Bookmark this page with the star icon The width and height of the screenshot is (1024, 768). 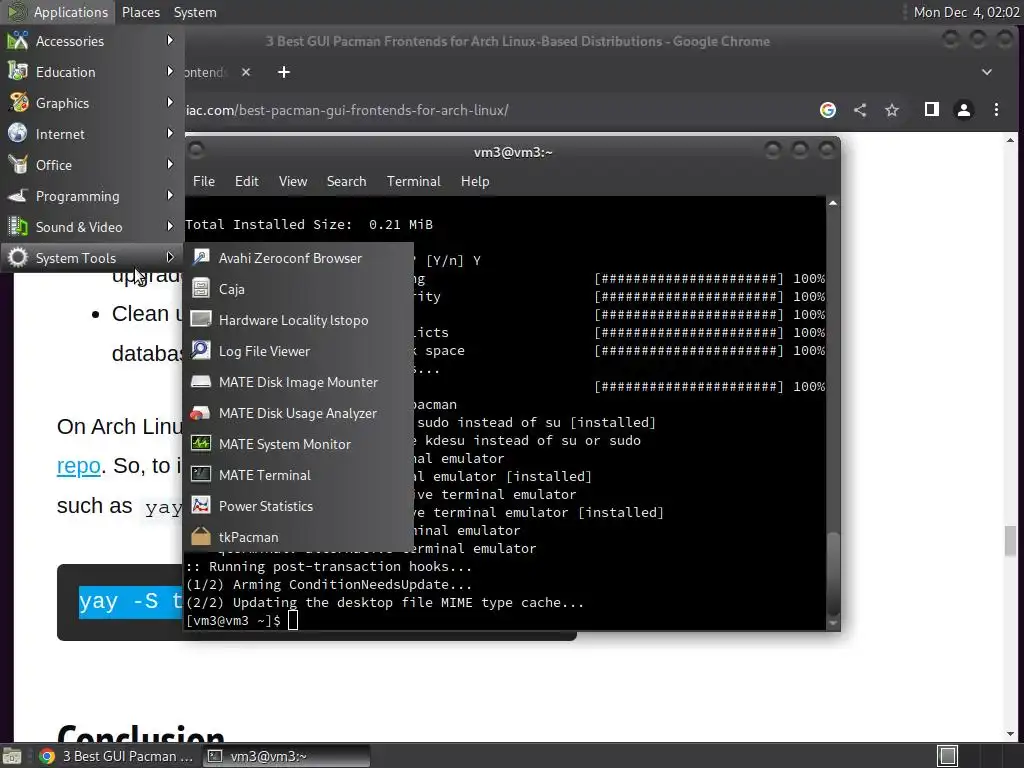pos(892,110)
